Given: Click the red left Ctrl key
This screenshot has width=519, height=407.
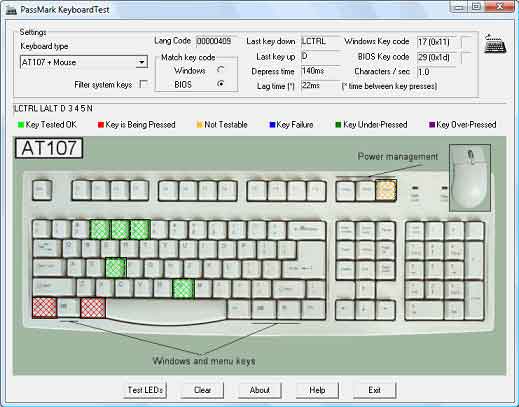Looking at the screenshot, I should tap(44, 308).
